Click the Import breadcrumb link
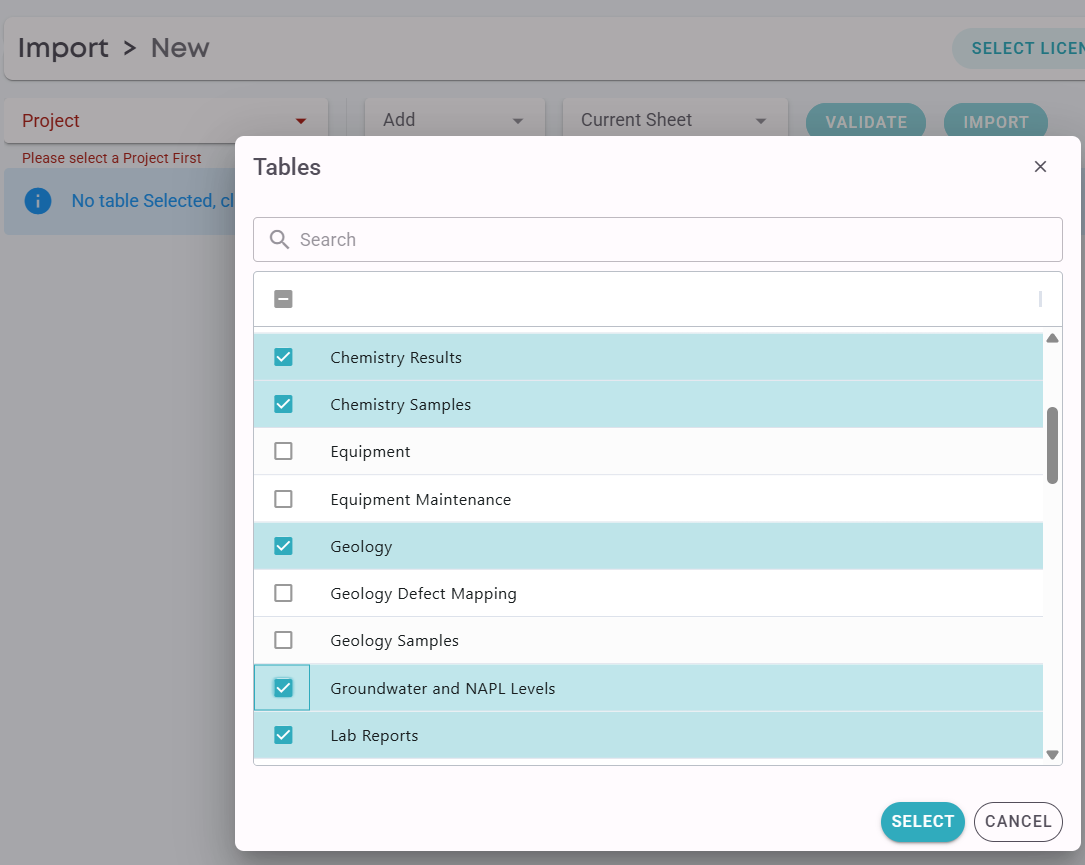Screen dimensions: 1085x865 coord(63,48)
